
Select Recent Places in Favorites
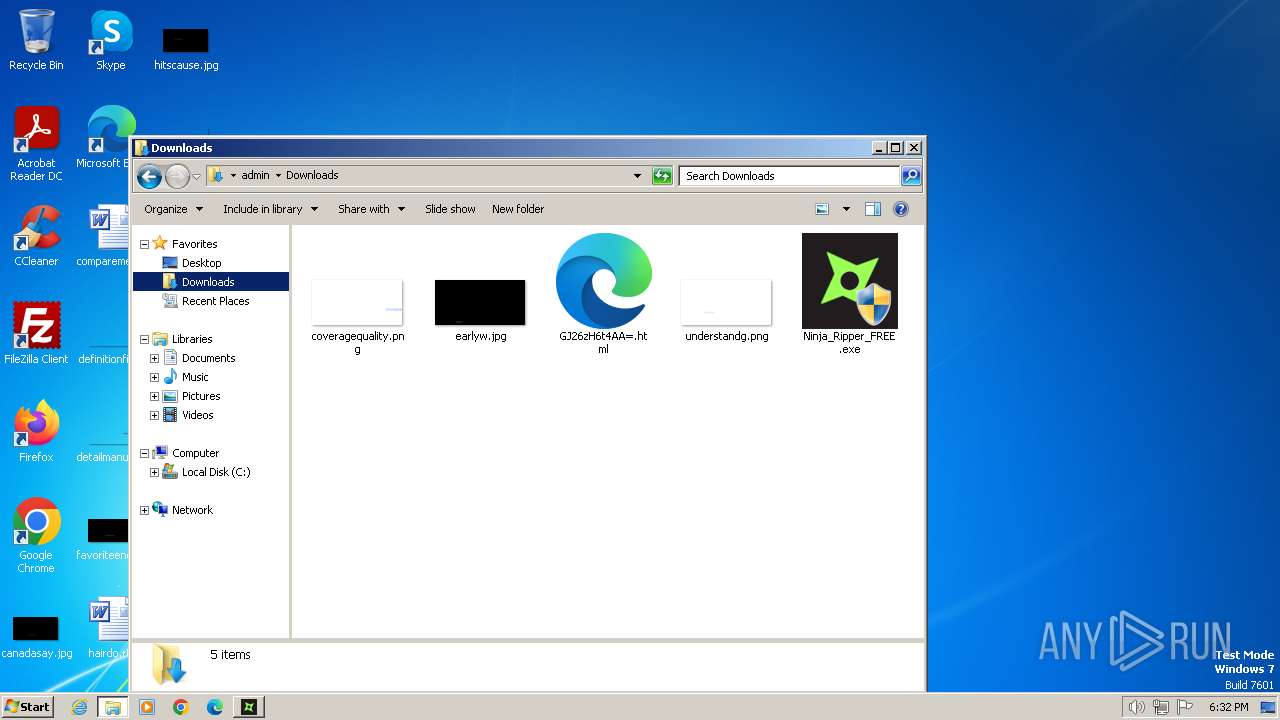tap(215, 301)
